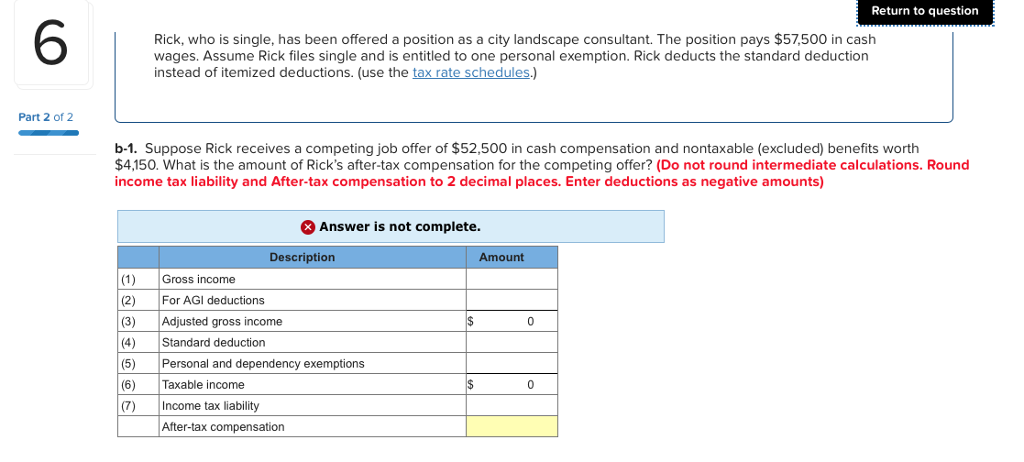Click the Amount column header

point(501,257)
